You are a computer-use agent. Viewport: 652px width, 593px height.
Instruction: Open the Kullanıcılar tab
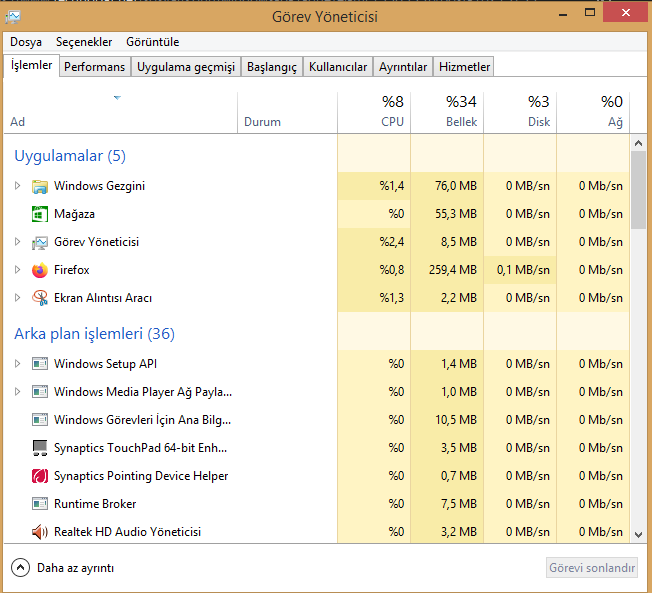pyautogui.click(x=338, y=67)
